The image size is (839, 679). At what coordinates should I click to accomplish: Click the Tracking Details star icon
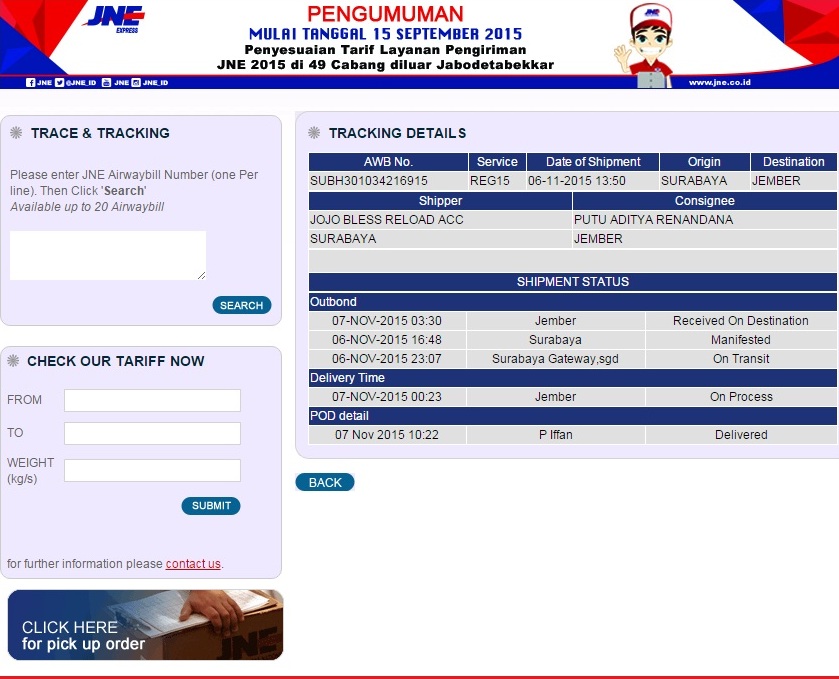pyautogui.click(x=314, y=133)
